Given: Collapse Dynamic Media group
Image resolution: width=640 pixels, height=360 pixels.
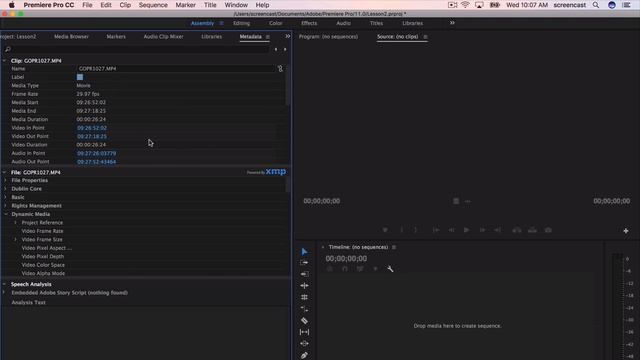Looking at the screenshot, I should point(5,214).
